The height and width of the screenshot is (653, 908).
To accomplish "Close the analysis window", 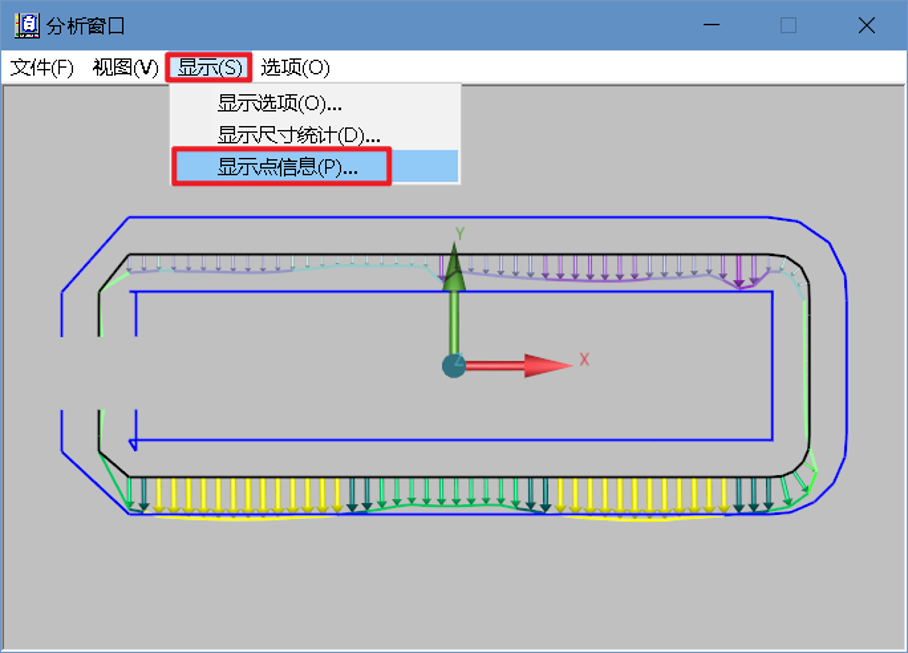I will tap(866, 26).
